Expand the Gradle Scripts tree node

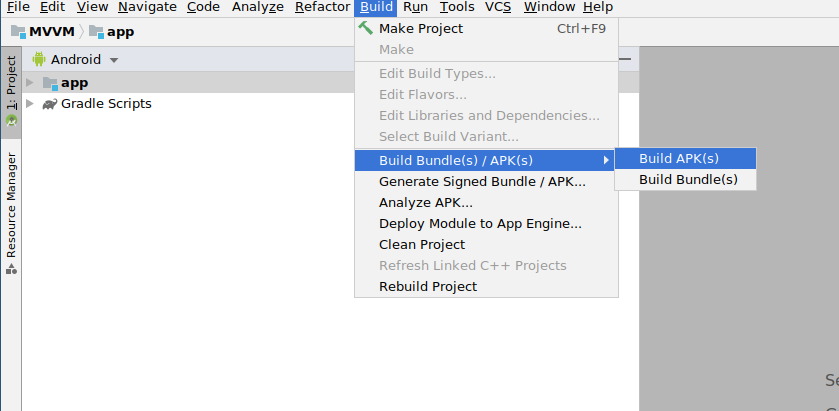click(30, 103)
